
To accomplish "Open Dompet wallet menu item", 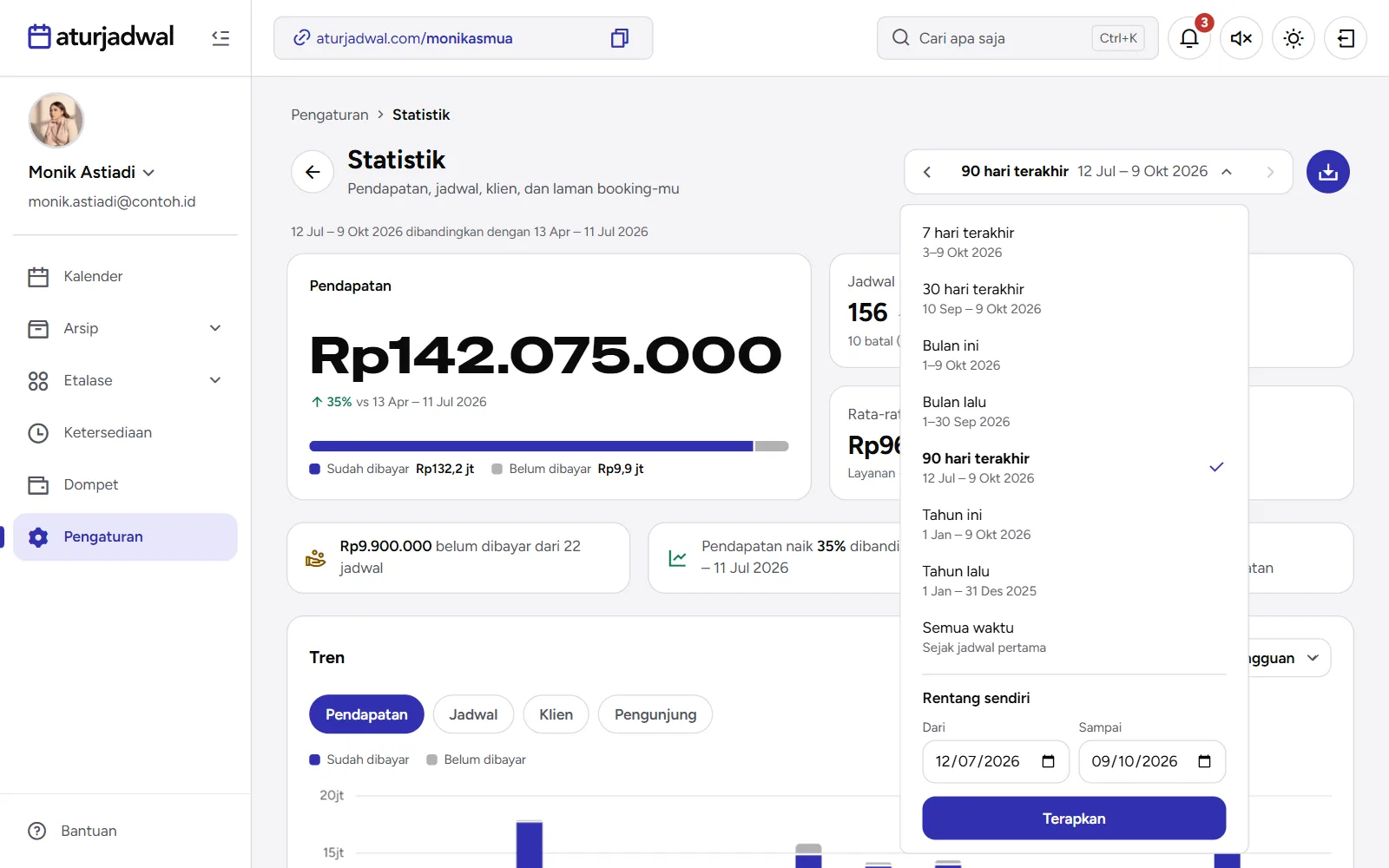I will (x=125, y=484).
